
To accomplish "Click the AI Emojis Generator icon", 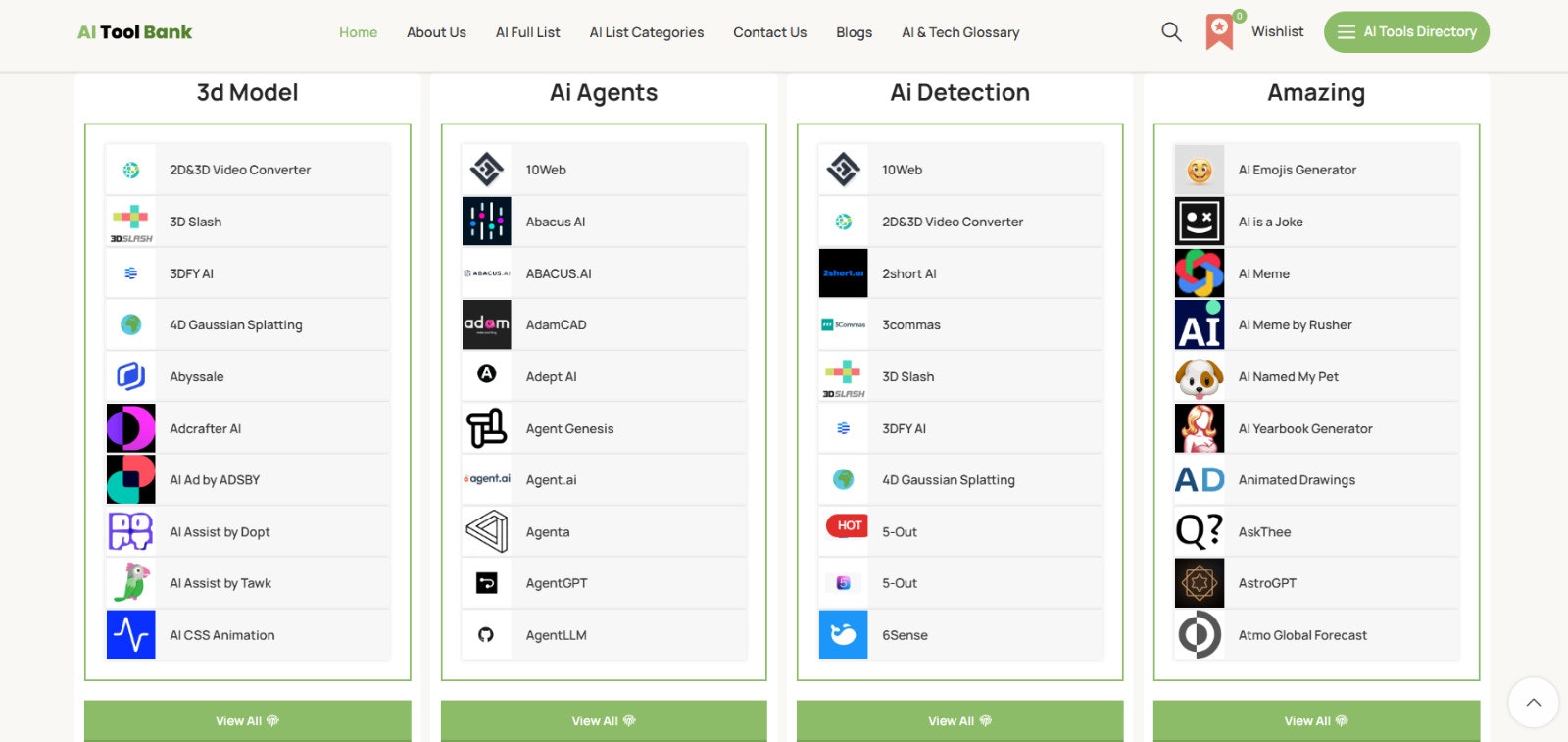I will (x=1200, y=170).
